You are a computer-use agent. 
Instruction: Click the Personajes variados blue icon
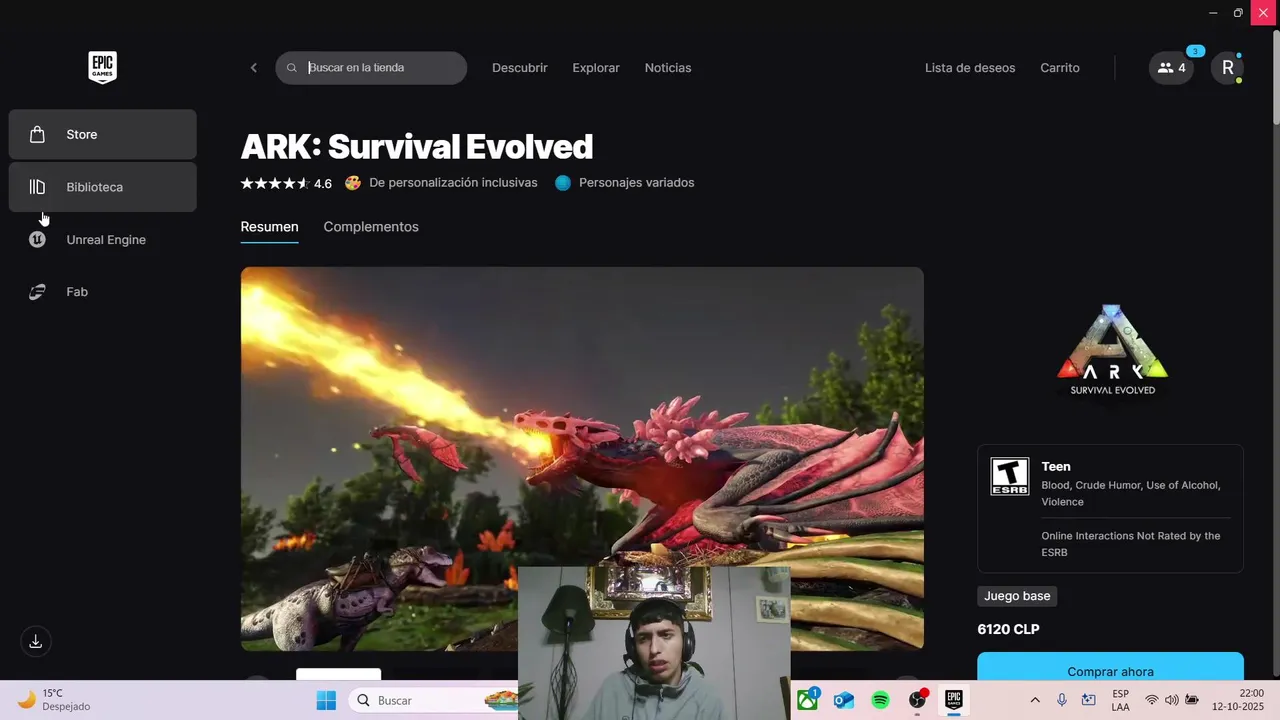point(563,183)
